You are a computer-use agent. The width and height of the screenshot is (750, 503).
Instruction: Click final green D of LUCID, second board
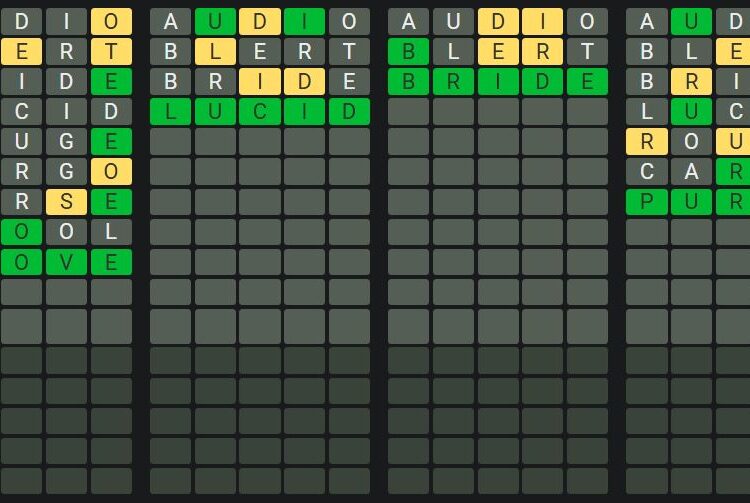(x=349, y=111)
